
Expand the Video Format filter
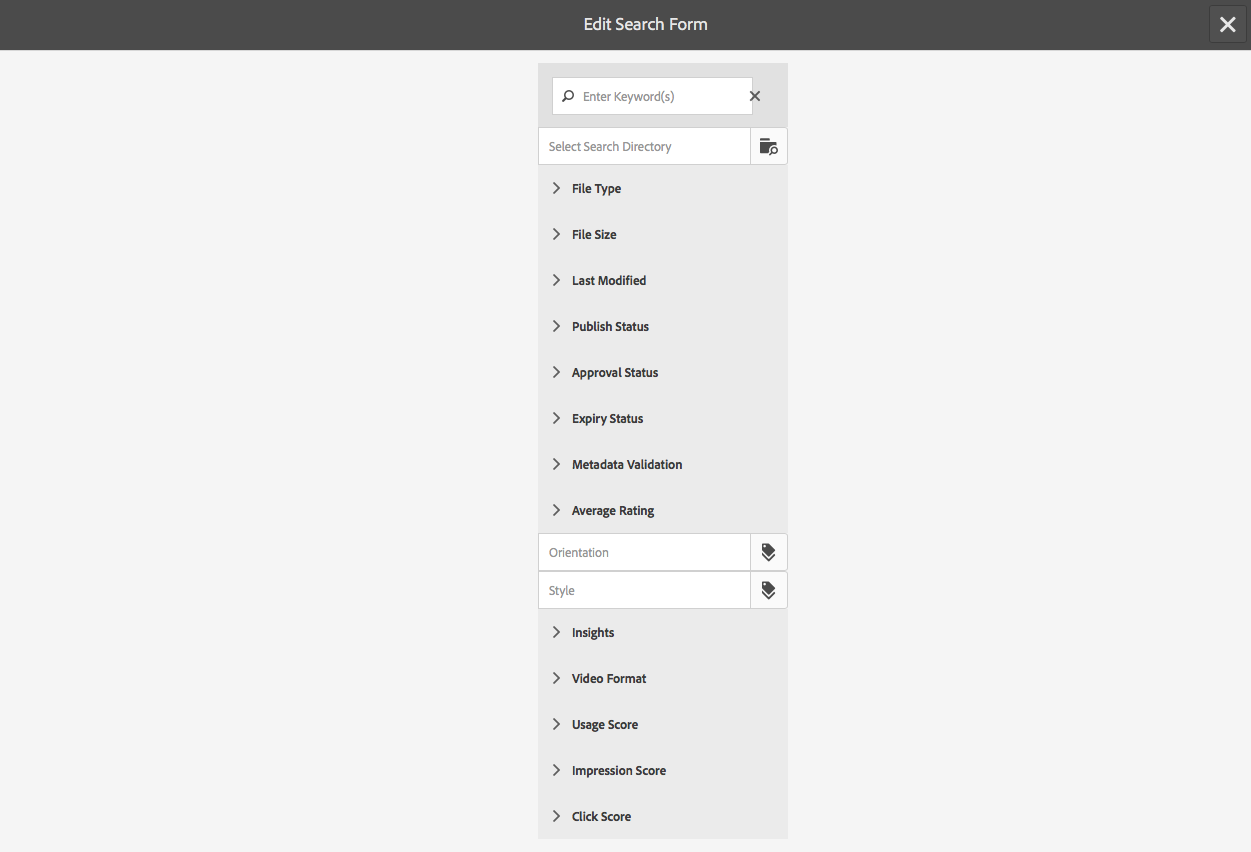coord(663,678)
